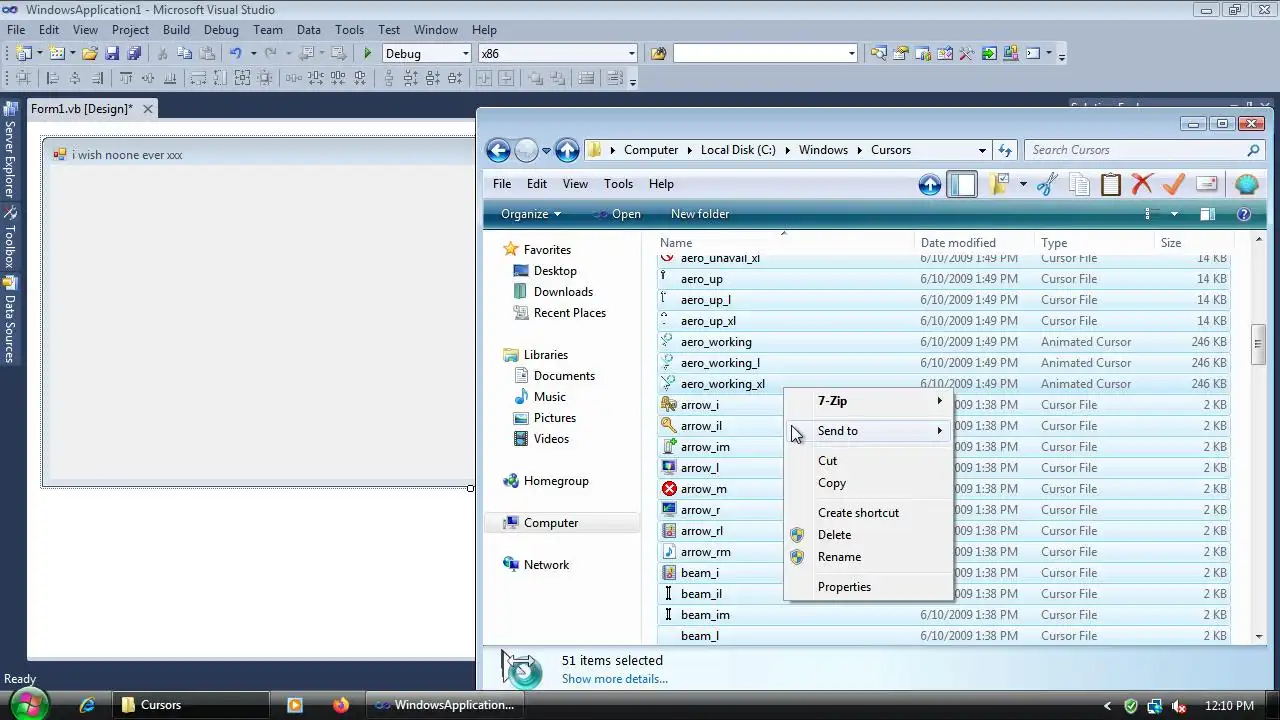Open Visual Studio Debug menu
1280x720 pixels.
(221, 30)
